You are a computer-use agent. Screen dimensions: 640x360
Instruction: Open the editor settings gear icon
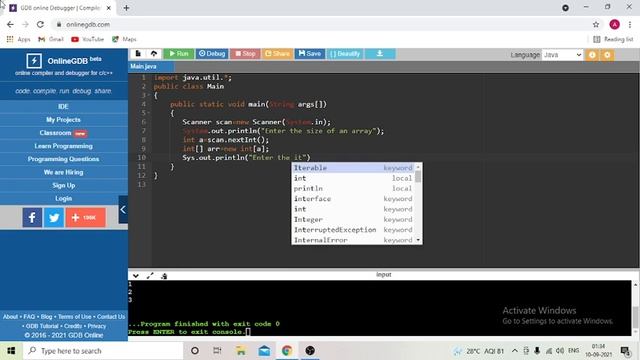pos(607,55)
